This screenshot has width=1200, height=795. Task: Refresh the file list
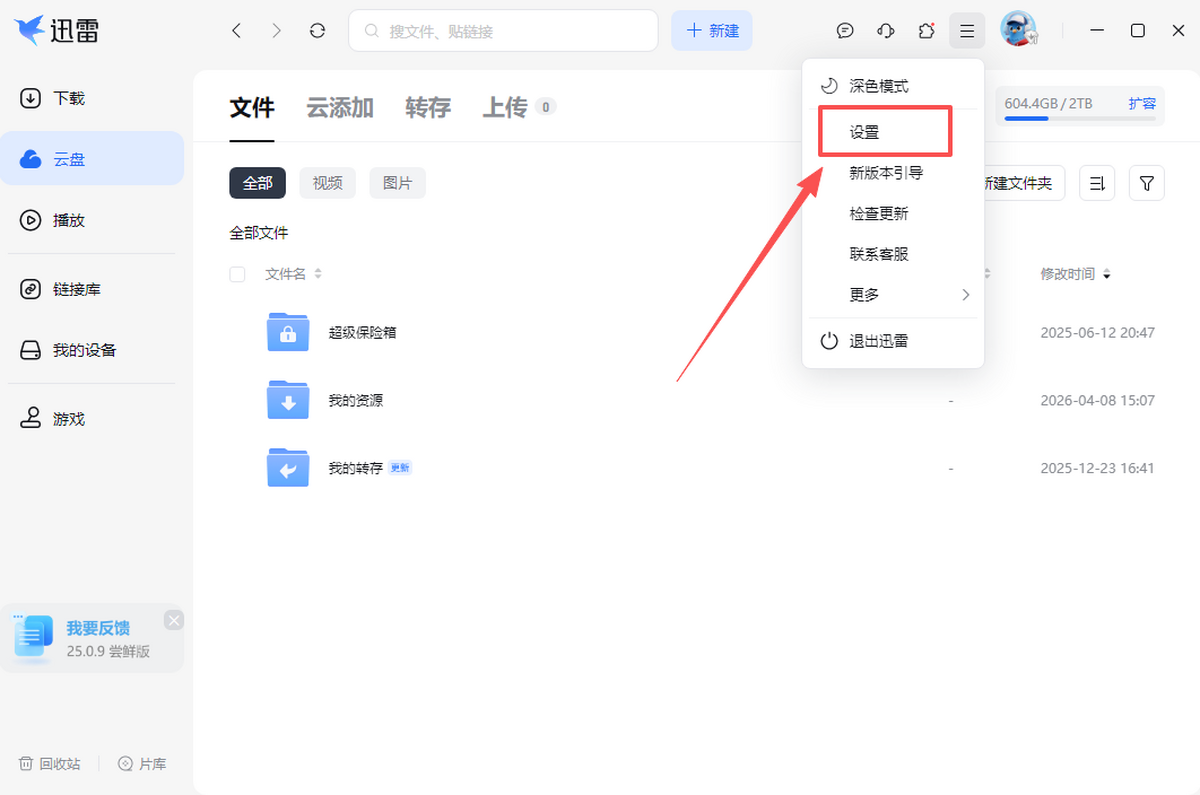coord(317,31)
